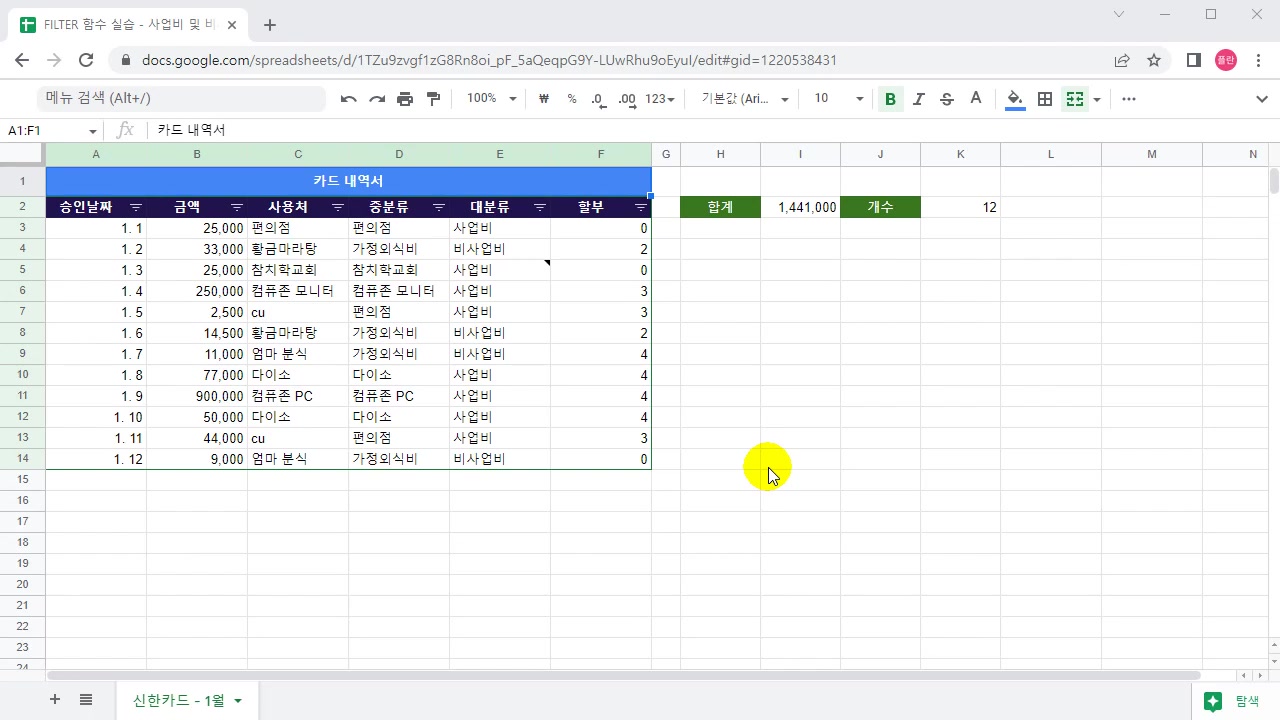This screenshot has width=1280, height=720.
Task: Click the 탐색 (Explore) button
Action: [x=1234, y=701]
